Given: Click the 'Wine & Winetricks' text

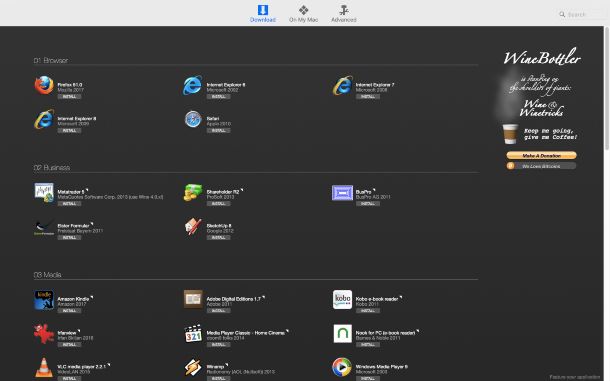Looking at the screenshot, I should tap(541, 108).
